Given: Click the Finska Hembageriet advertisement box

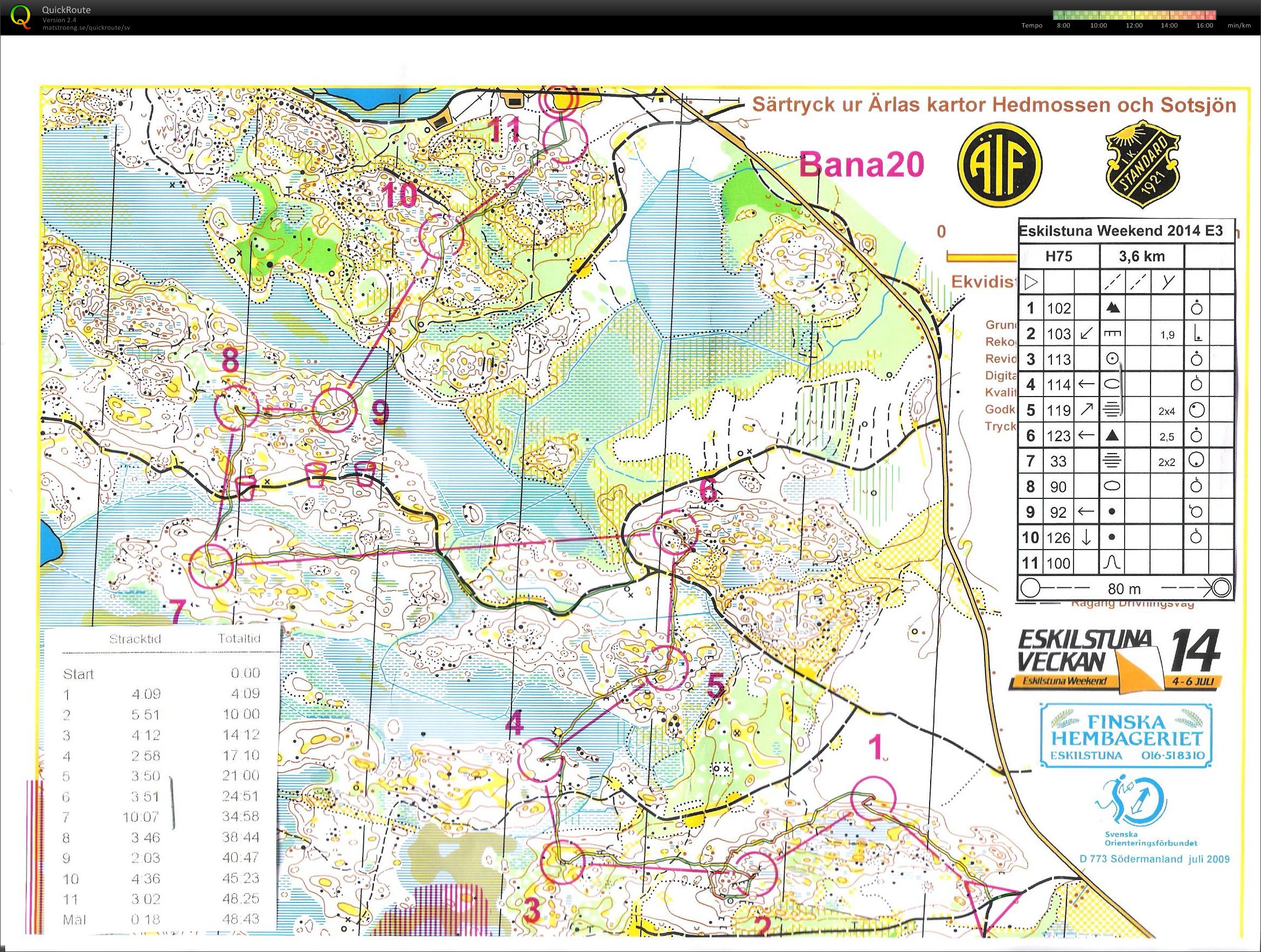Looking at the screenshot, I should [x=1126, y=735].
